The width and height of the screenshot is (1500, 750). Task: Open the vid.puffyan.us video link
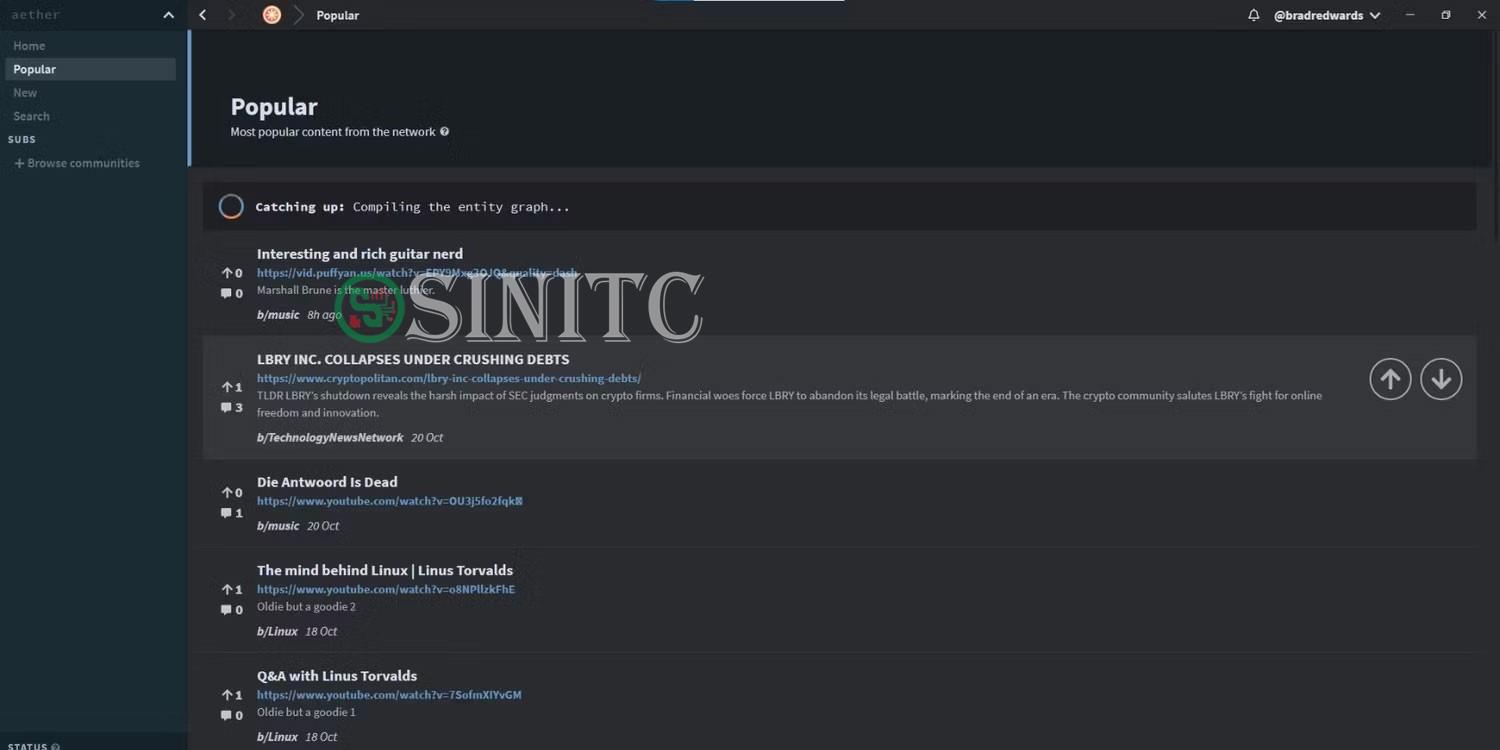[417, 273]
